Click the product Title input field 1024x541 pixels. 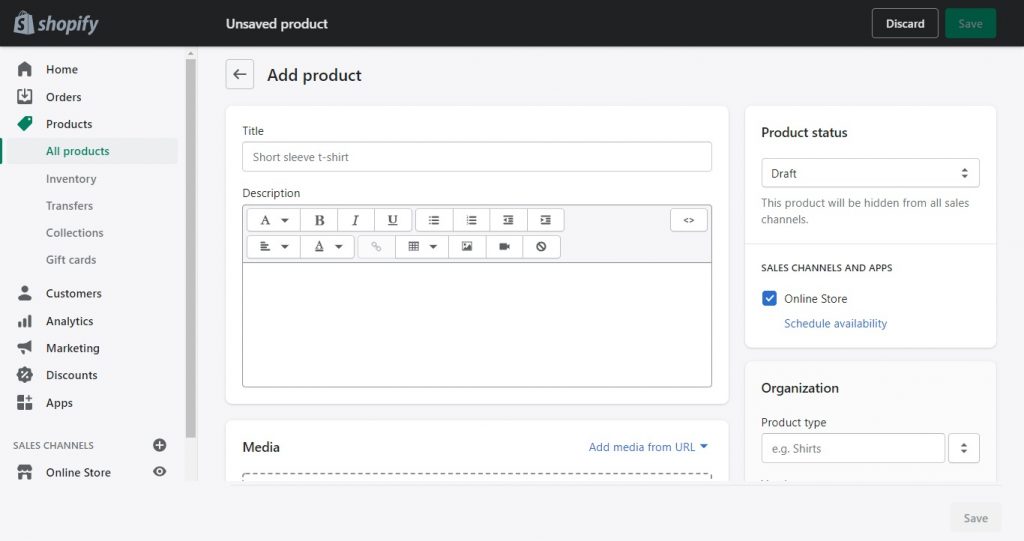coord(477,157)
